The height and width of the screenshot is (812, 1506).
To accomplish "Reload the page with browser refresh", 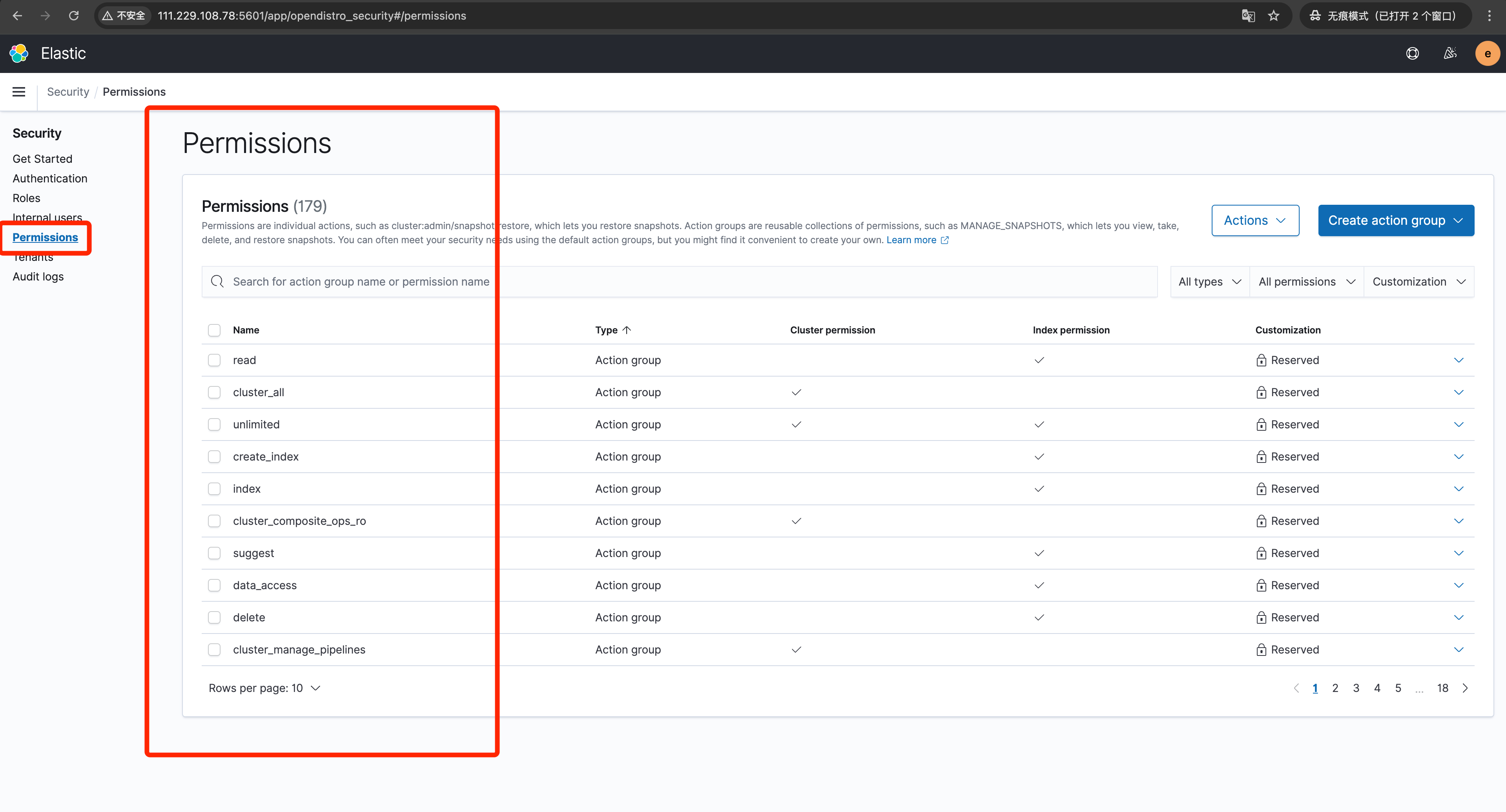I will (74, 16).
